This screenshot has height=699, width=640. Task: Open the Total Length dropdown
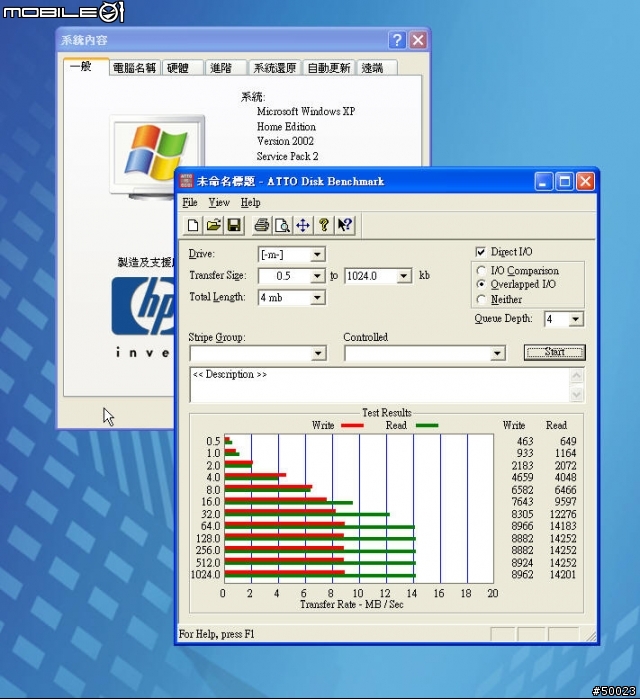317,297
